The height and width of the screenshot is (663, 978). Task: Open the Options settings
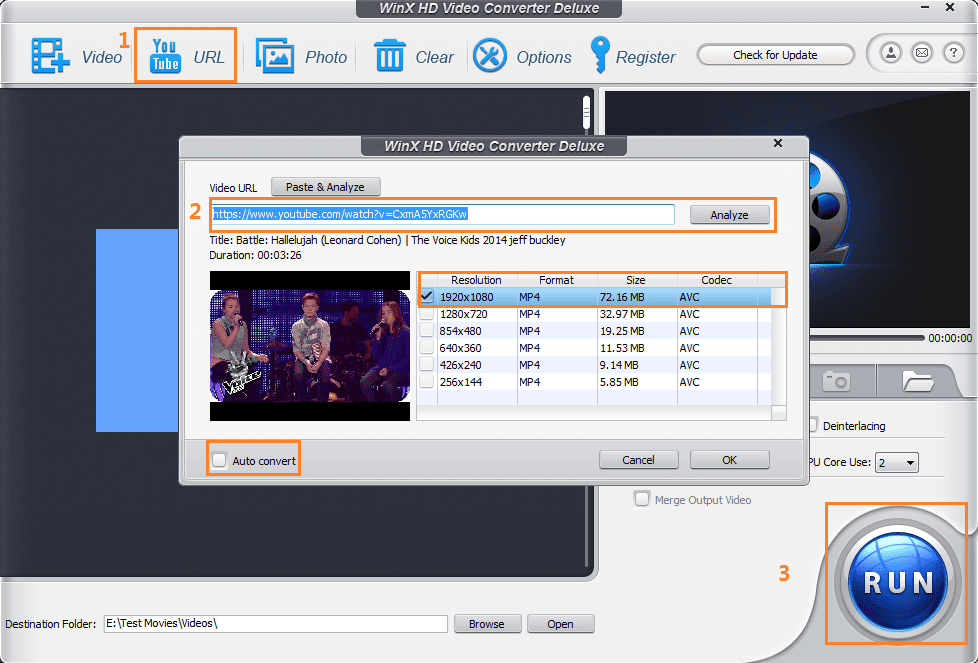click(x=521, y=56)
